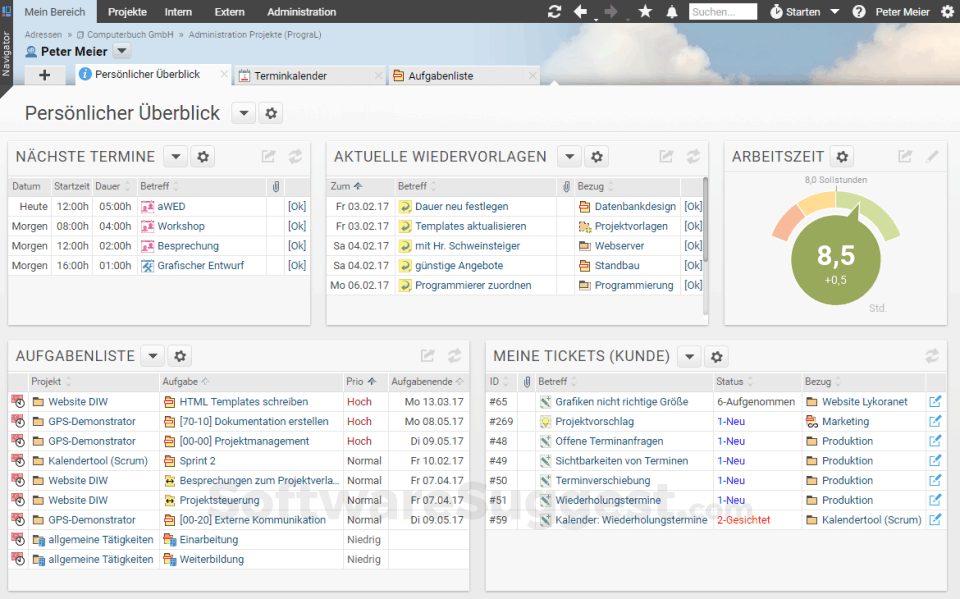Mark Datenbankdesign Wiedervorlage as Ok
Image resolution: width=960 pixels, height=599 pixels.
tap(693, 207)
